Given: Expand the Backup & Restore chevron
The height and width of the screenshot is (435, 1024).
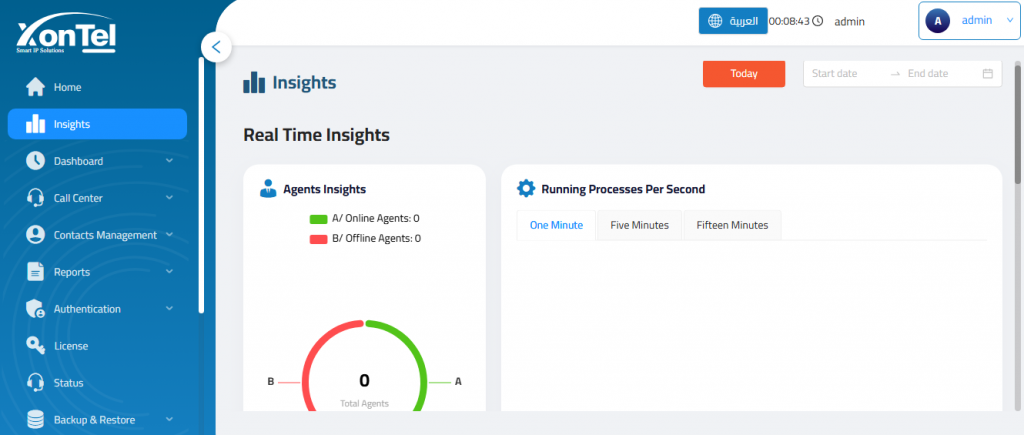Looking at the screenshot, I should point(169,419).
